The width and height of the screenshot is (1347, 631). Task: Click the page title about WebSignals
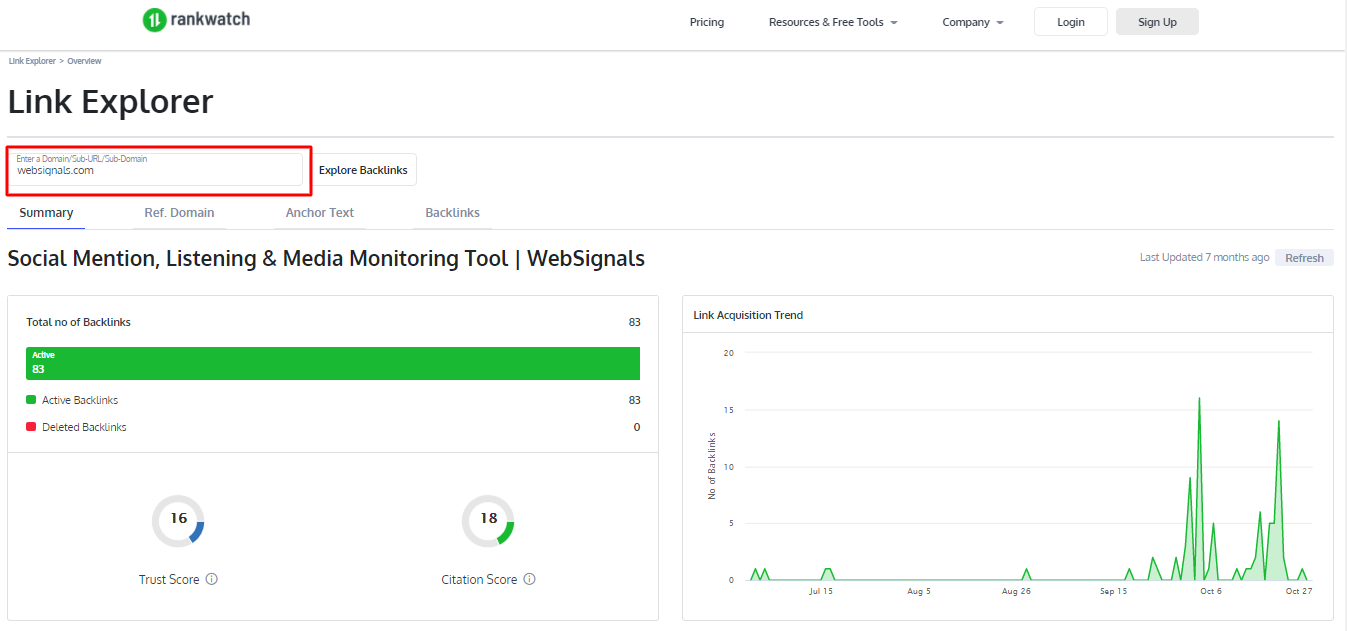click(x=326, y=259)
